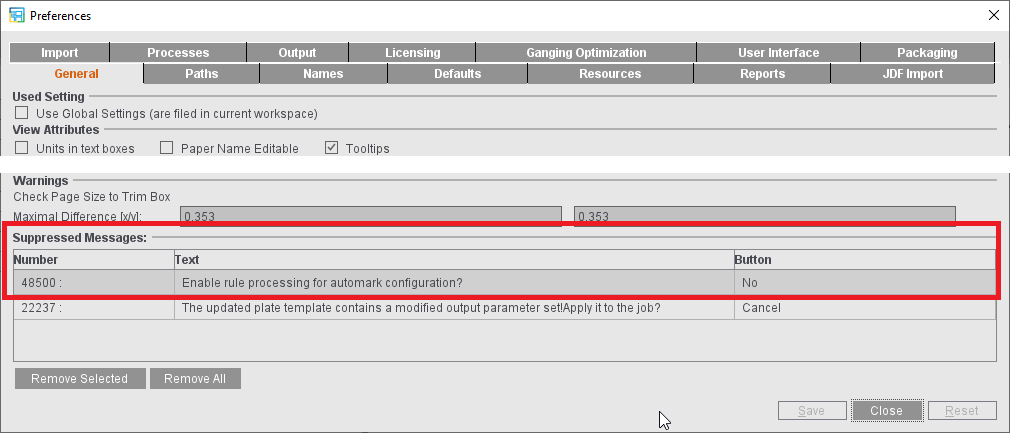
Task: Click the Preferences window app icon
Action: (16, 15)
